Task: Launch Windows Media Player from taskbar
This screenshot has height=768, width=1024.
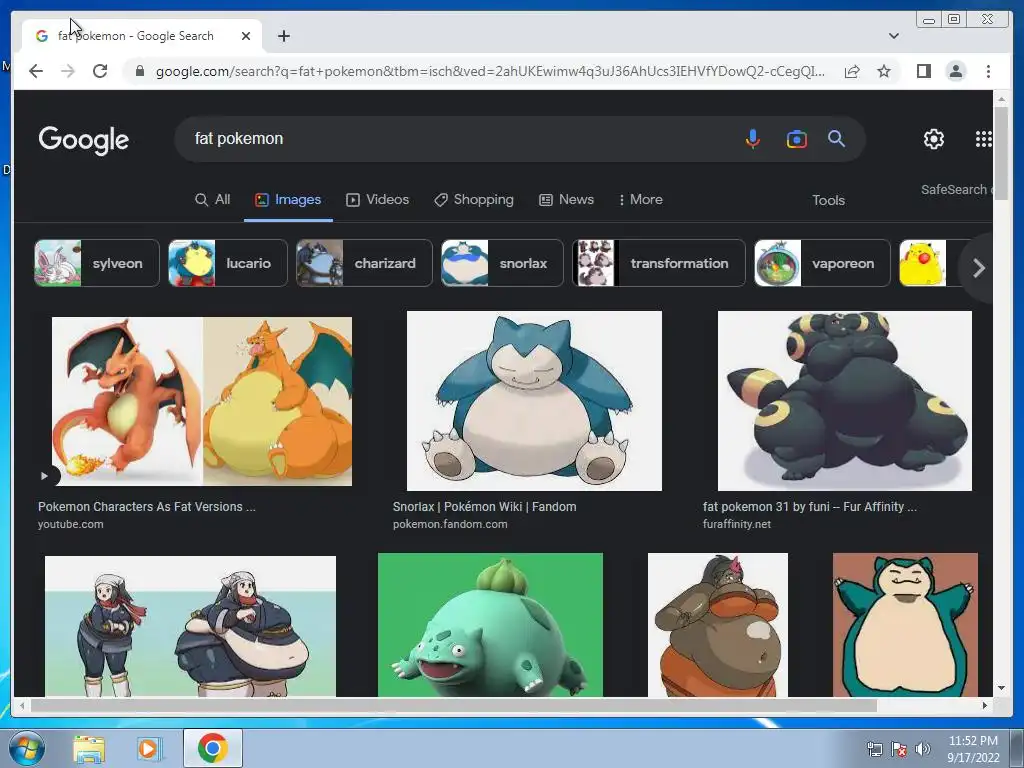Action: coord(150,749)
